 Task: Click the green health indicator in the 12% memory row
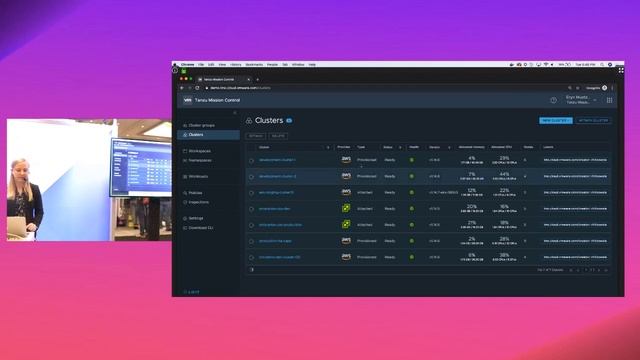click(x=412, y=192)
